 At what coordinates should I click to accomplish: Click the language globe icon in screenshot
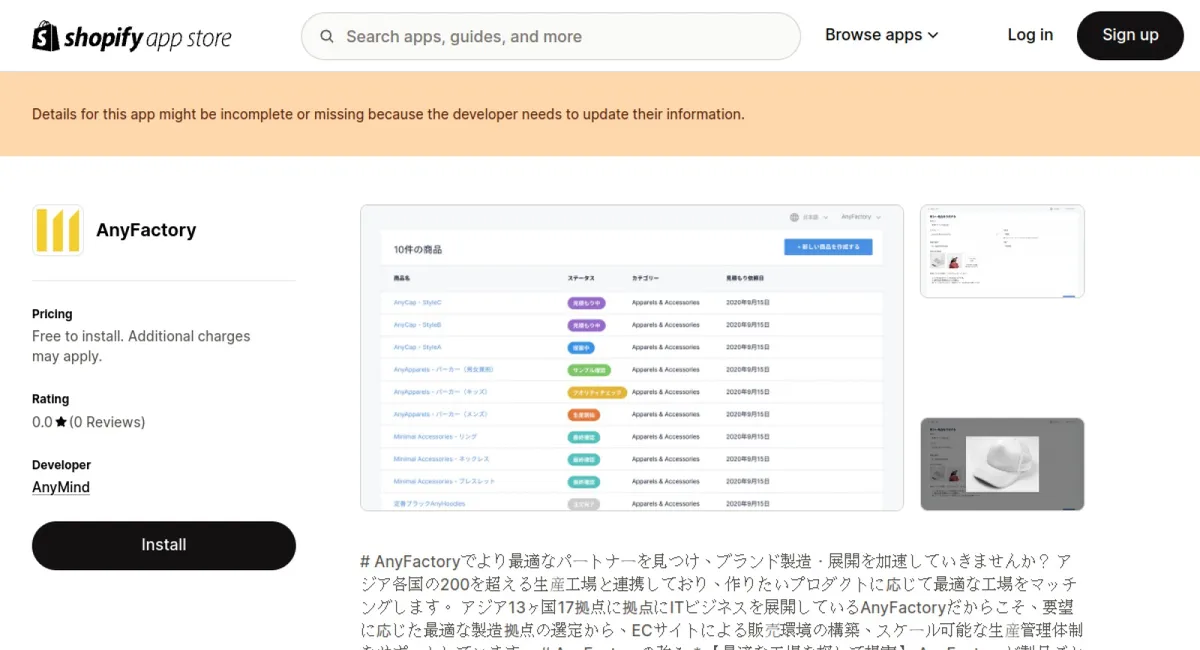coord(794,217)
